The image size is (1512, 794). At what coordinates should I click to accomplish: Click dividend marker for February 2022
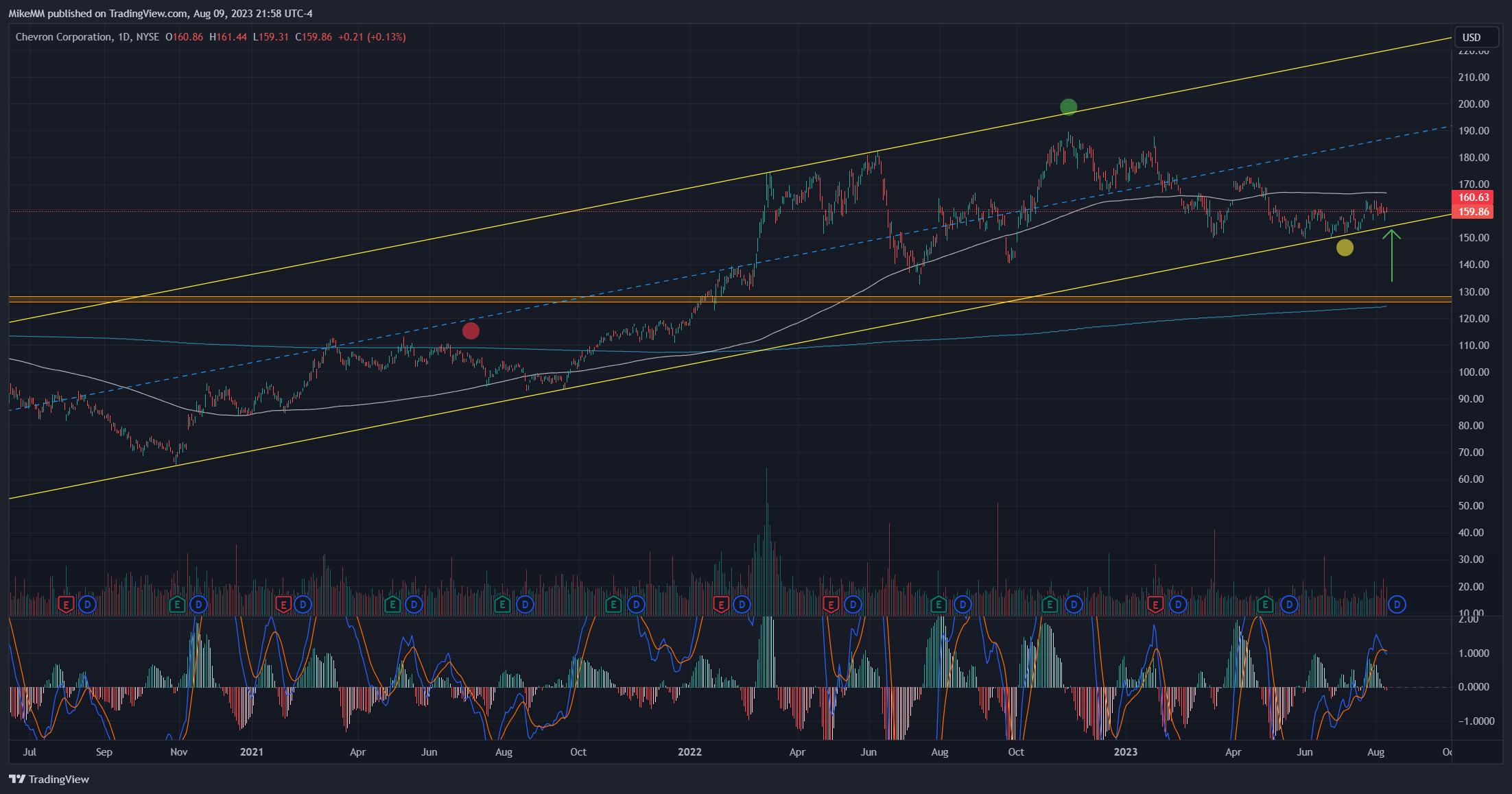coord(742,605)
